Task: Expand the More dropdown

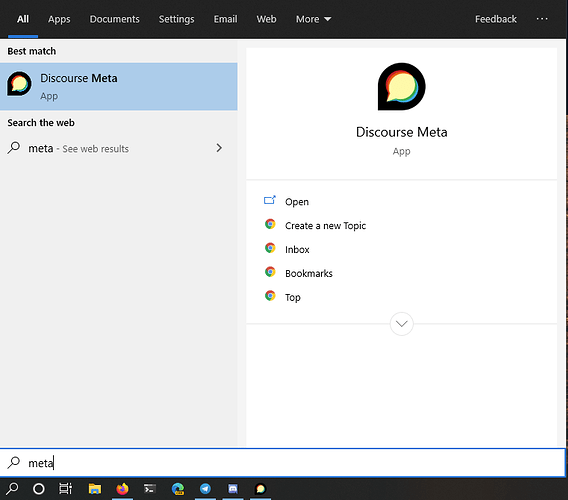Action: tap(313, 19)
